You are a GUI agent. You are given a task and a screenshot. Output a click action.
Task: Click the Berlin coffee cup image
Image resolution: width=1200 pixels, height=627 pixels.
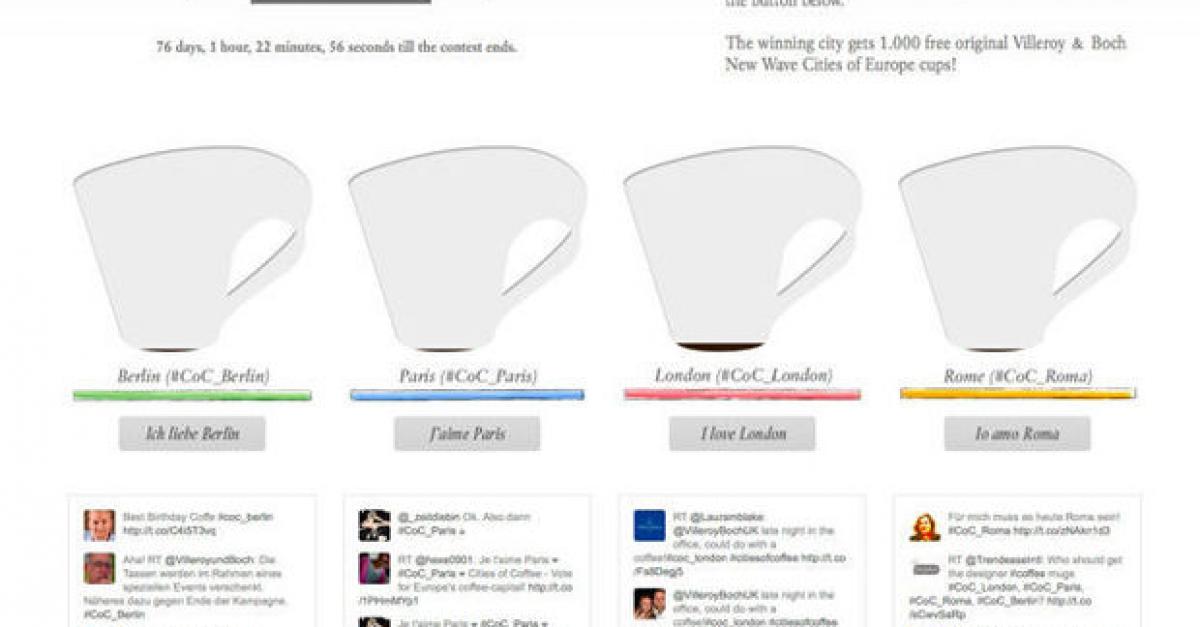pyautogui.click(x=192, y=250)
